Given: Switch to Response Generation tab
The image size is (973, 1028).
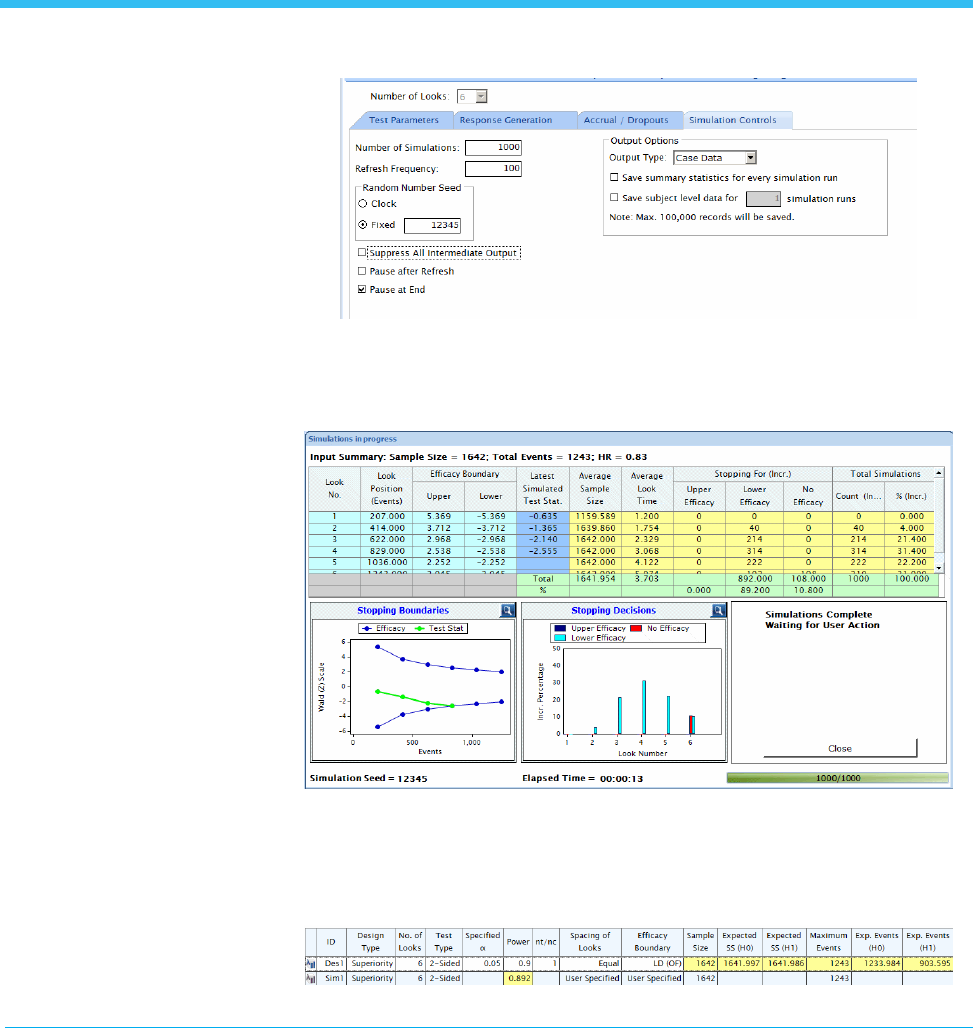Looking at the screenshot, I should 506,120.
